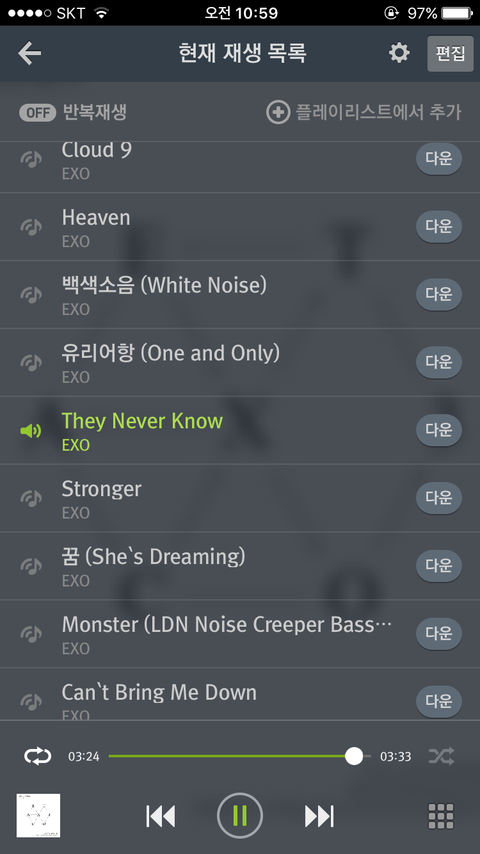Open the album art thumbnail
The width and height of the screenshot is (480, 854).
[x=38, y=815]
